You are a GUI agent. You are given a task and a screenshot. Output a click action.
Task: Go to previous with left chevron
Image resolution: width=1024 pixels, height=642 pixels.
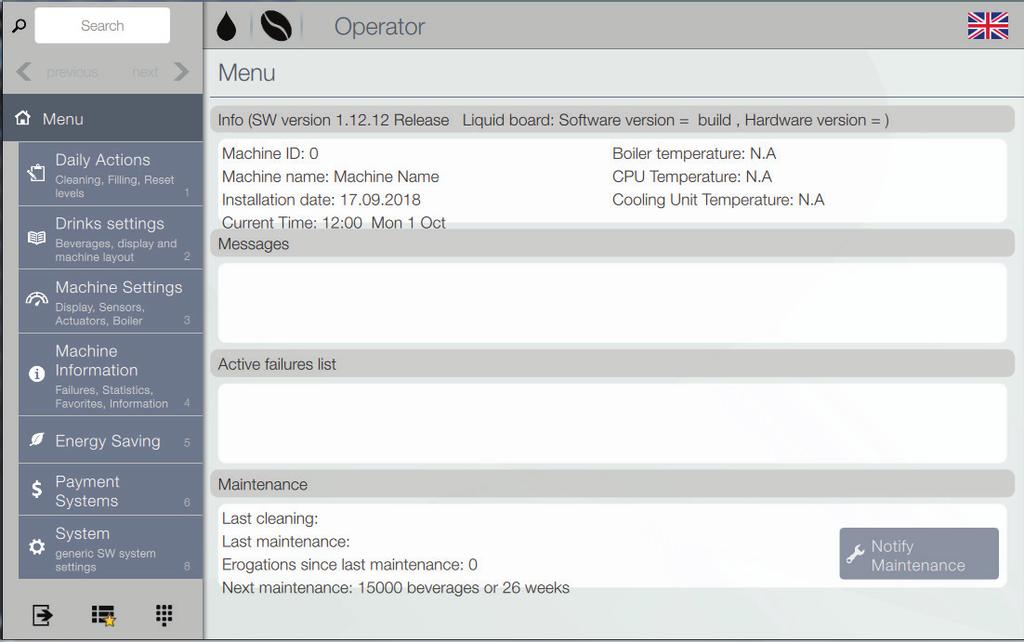click(24, 71)
